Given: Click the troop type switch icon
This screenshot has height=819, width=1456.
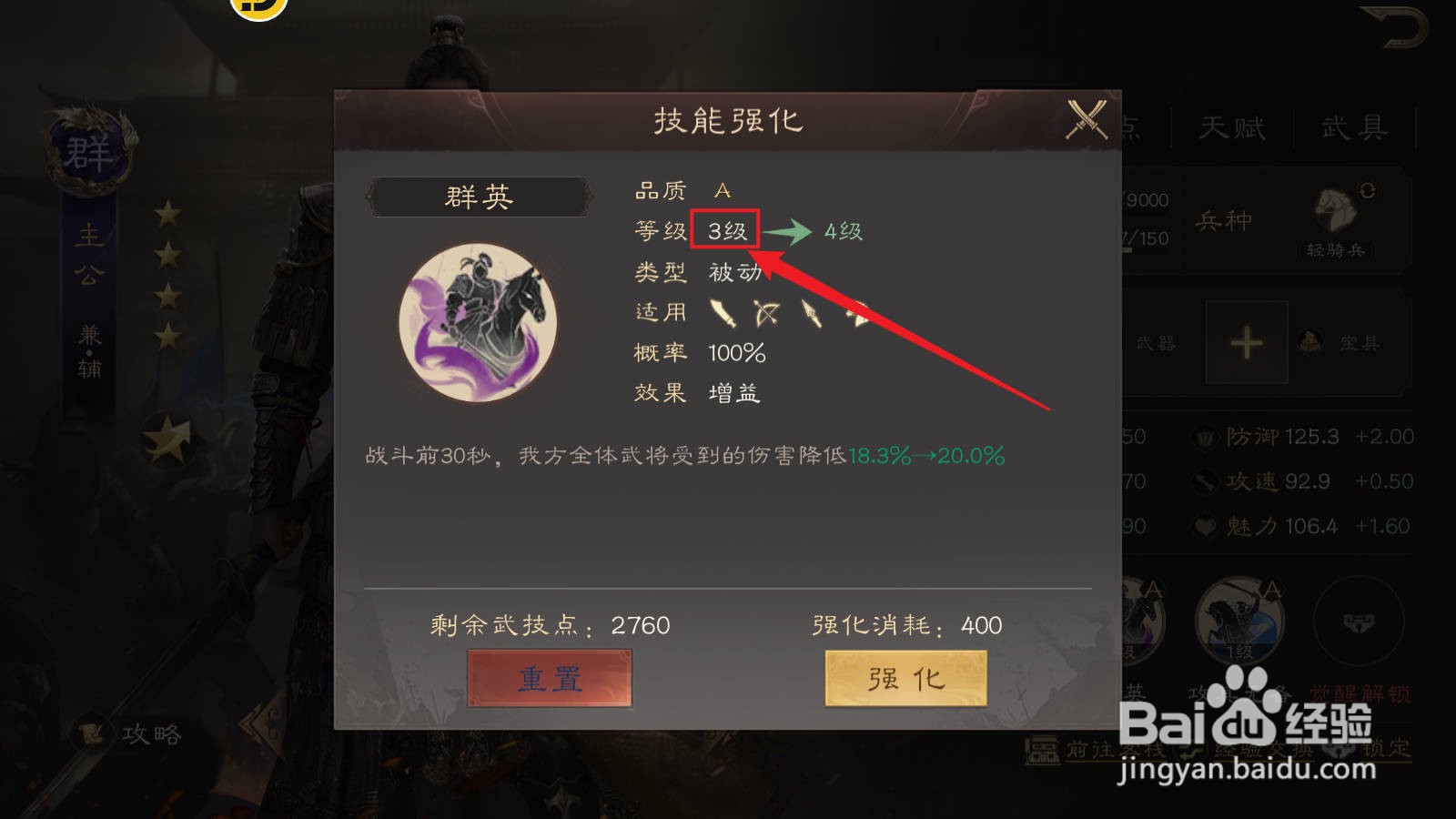Looking at the screenshot, I should click(1368, 190).
